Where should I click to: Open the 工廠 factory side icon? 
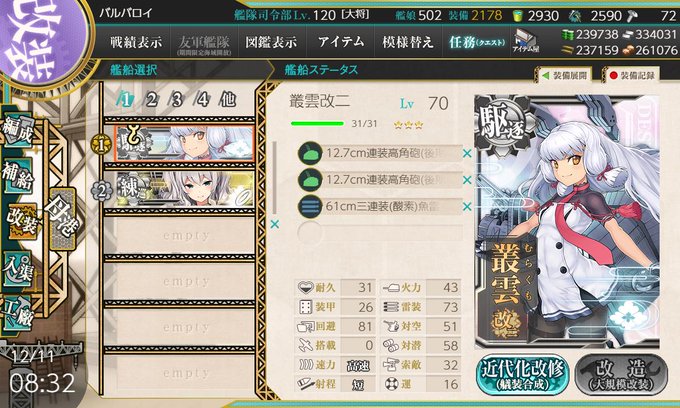[x=18, y=314]
